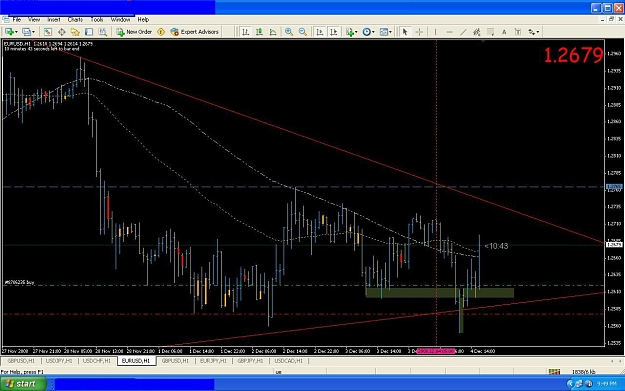
Task: Switch to the EURUSD,H1 chart tab
Action: (x=136, y=361)
